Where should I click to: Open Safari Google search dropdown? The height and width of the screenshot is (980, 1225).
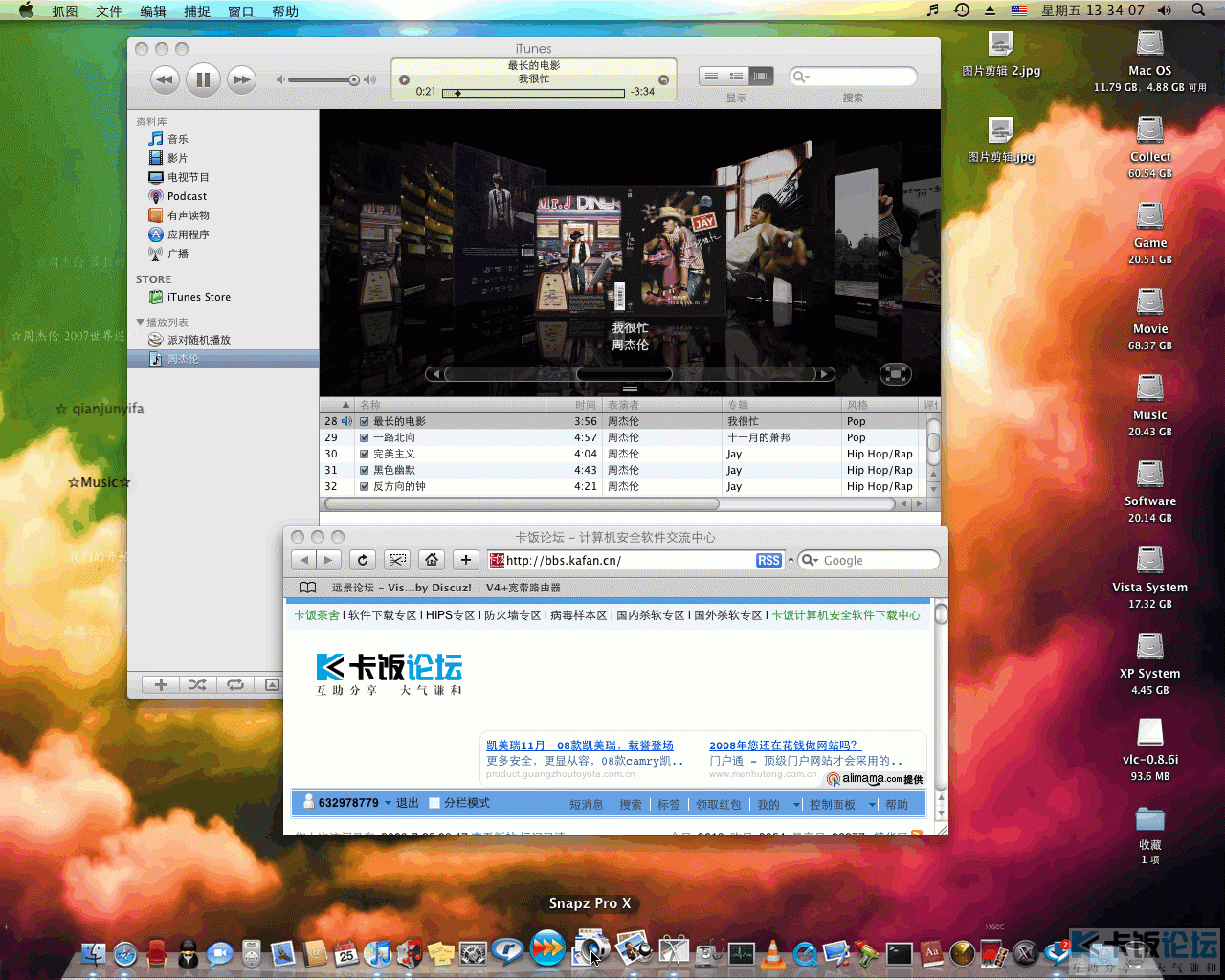(x=810, y=561)
